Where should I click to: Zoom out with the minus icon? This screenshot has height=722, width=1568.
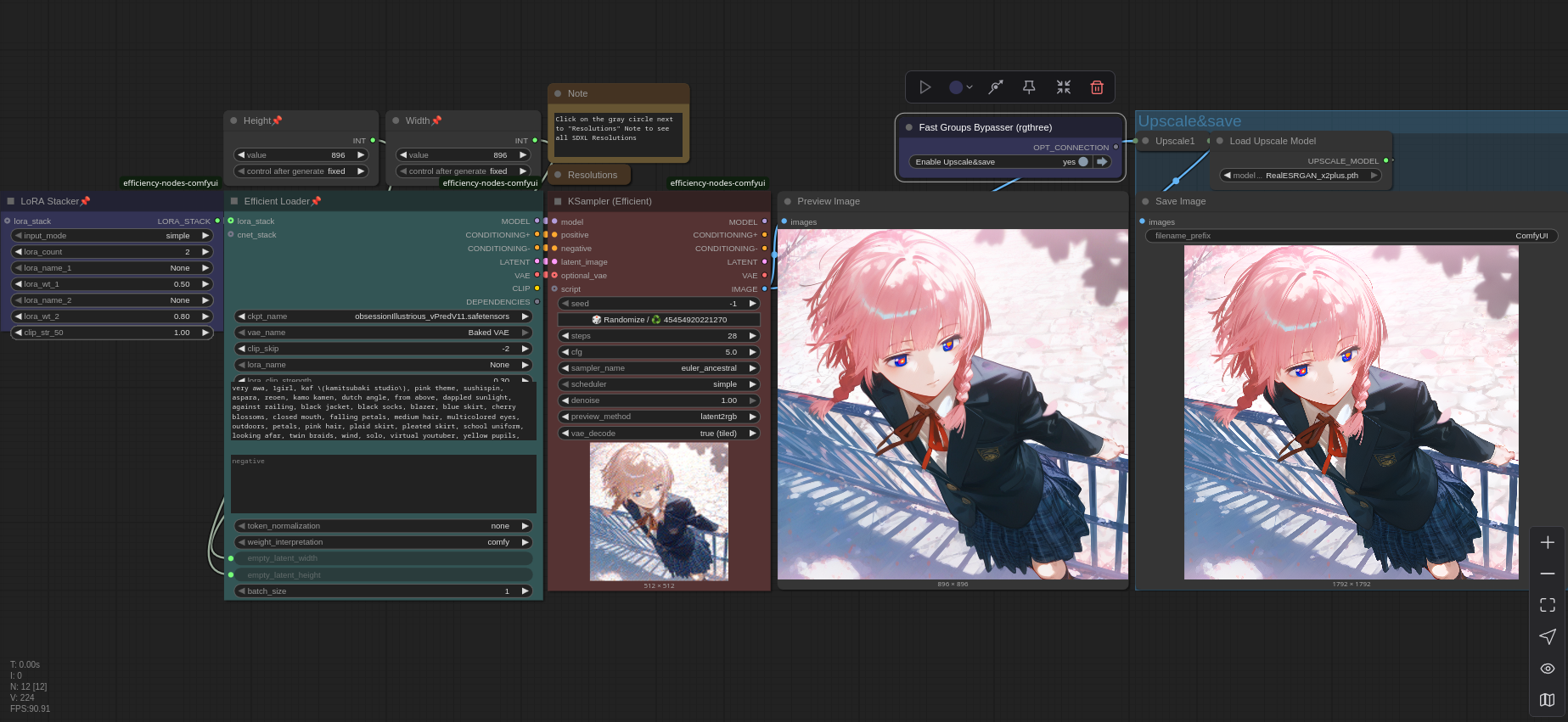coord(1548,574)
